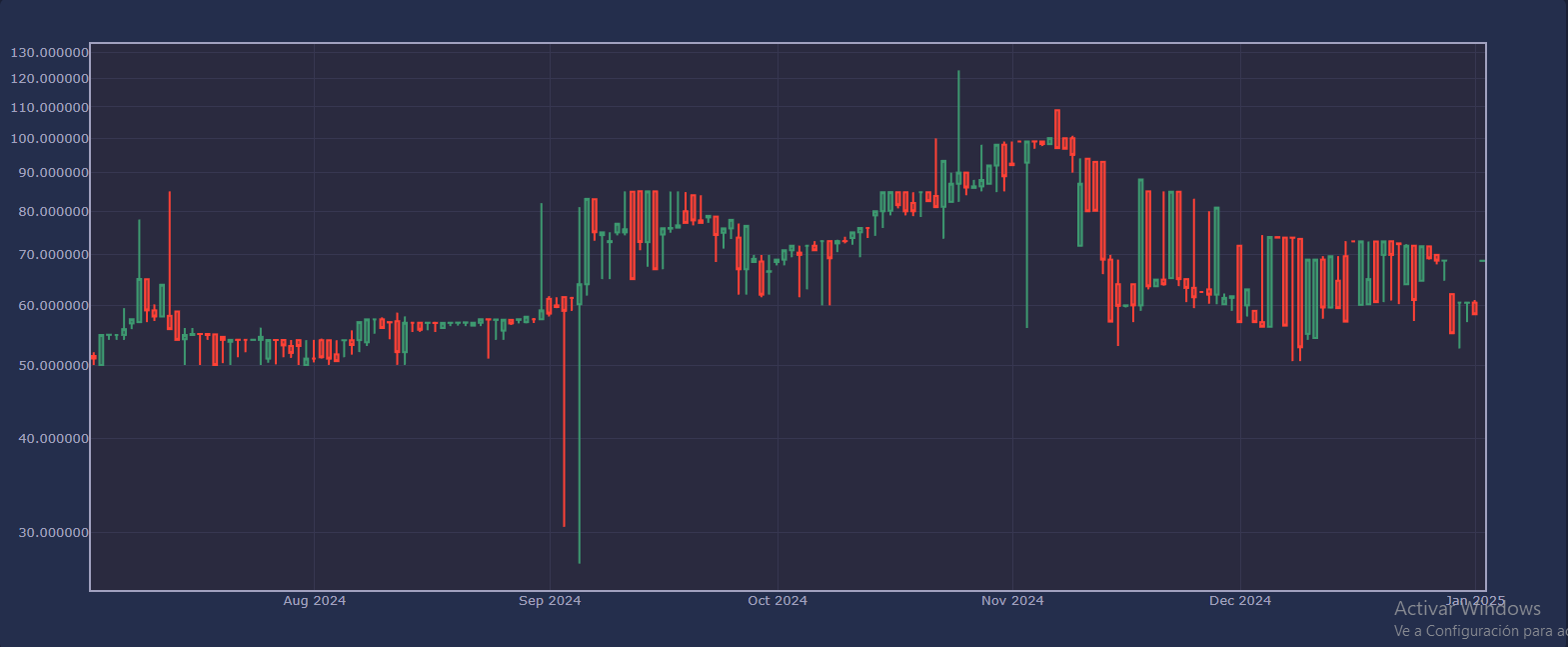This screenshot has height=647, width=1568.
Task: Click the Dec 2024 x-axis label
Action: (x=1240, y=600)
